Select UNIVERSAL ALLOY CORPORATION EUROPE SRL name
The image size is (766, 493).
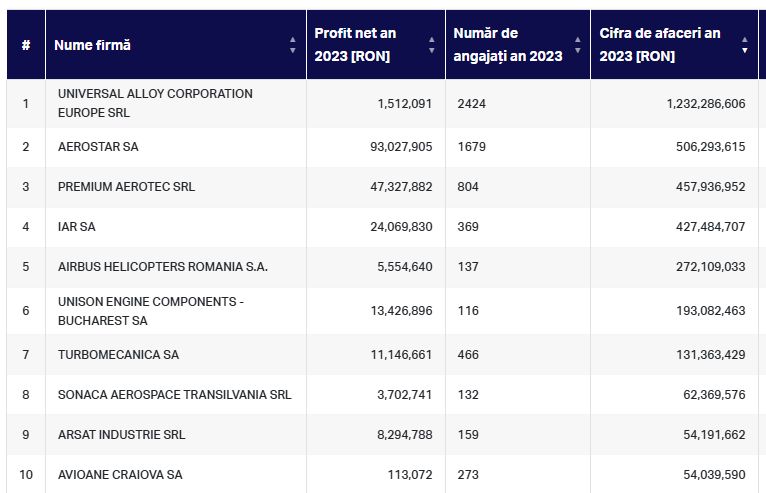click(155, 103)
